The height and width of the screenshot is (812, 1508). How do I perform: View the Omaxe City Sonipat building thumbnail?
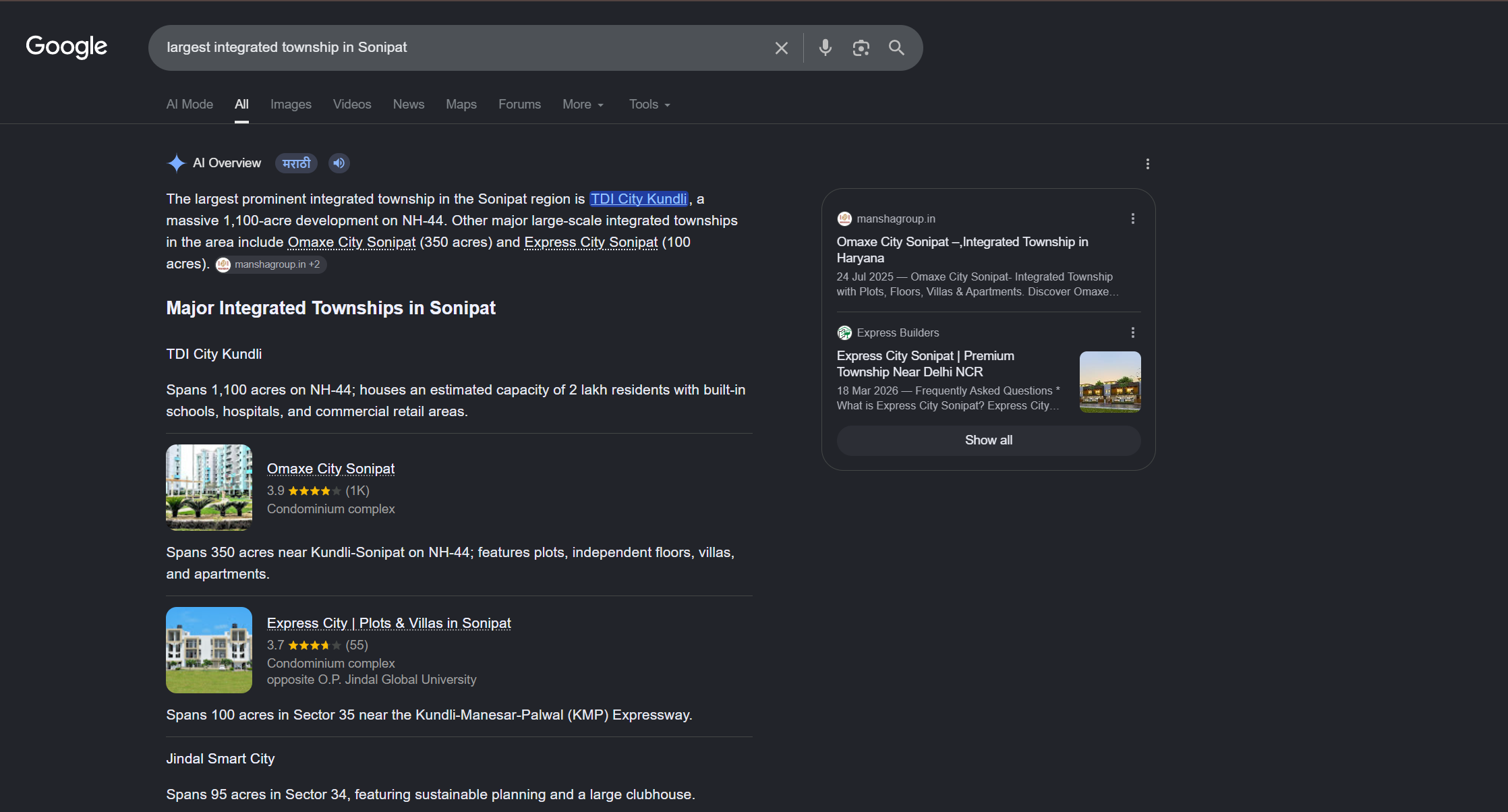click(x=209, y=488)
